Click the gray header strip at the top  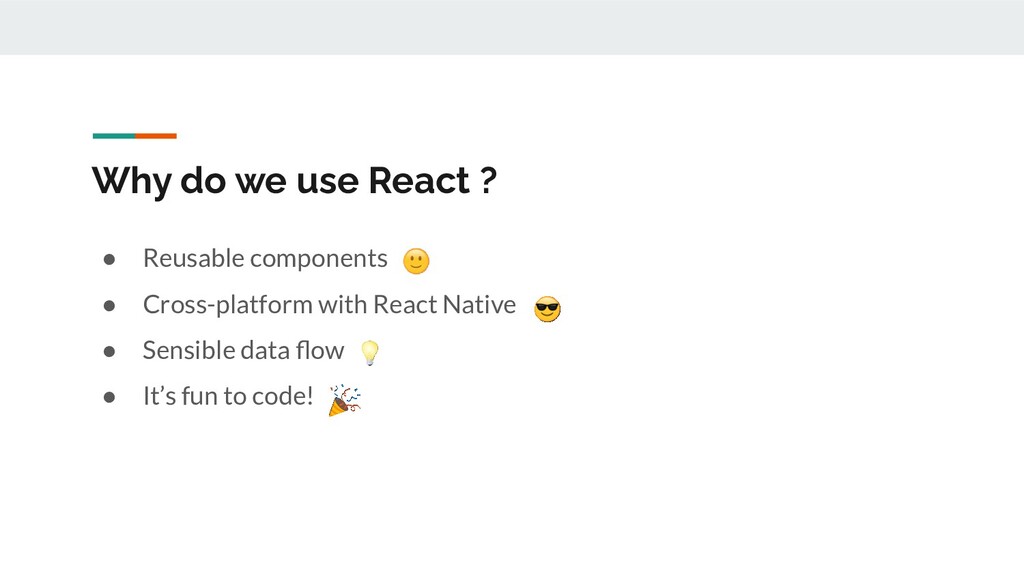[512, 27]
